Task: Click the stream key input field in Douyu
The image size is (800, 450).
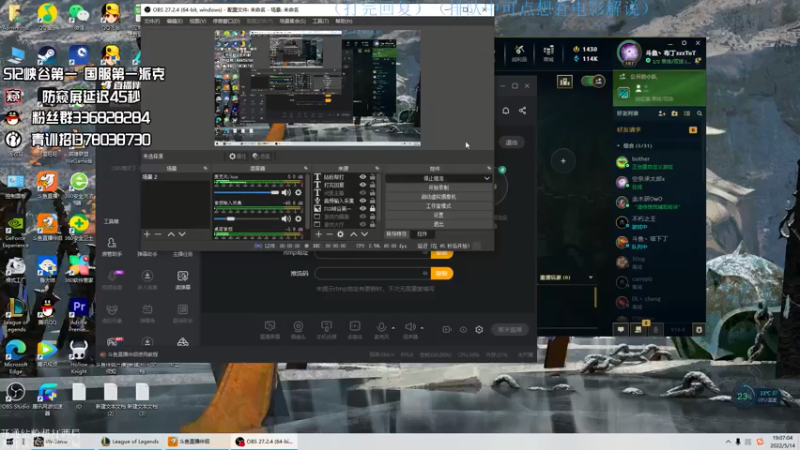Action: 371,273
